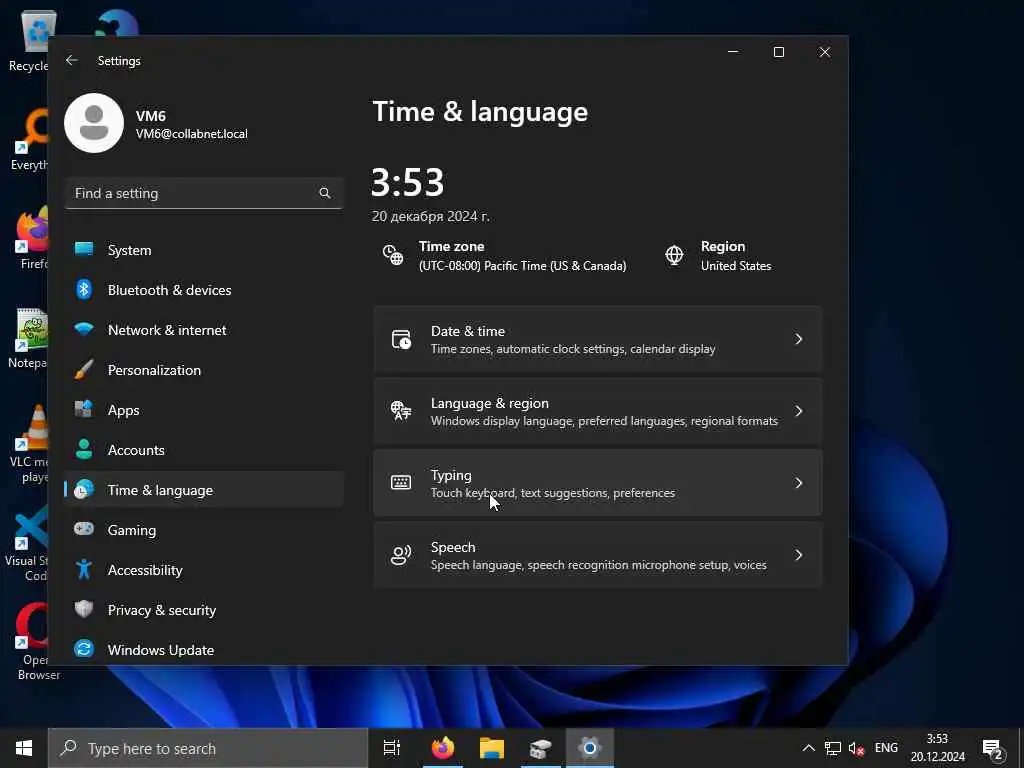Image resolution: width=1024 pixels, height=768 pixels.
Task: Open Gaming settings category
Action: coord(204,530)
